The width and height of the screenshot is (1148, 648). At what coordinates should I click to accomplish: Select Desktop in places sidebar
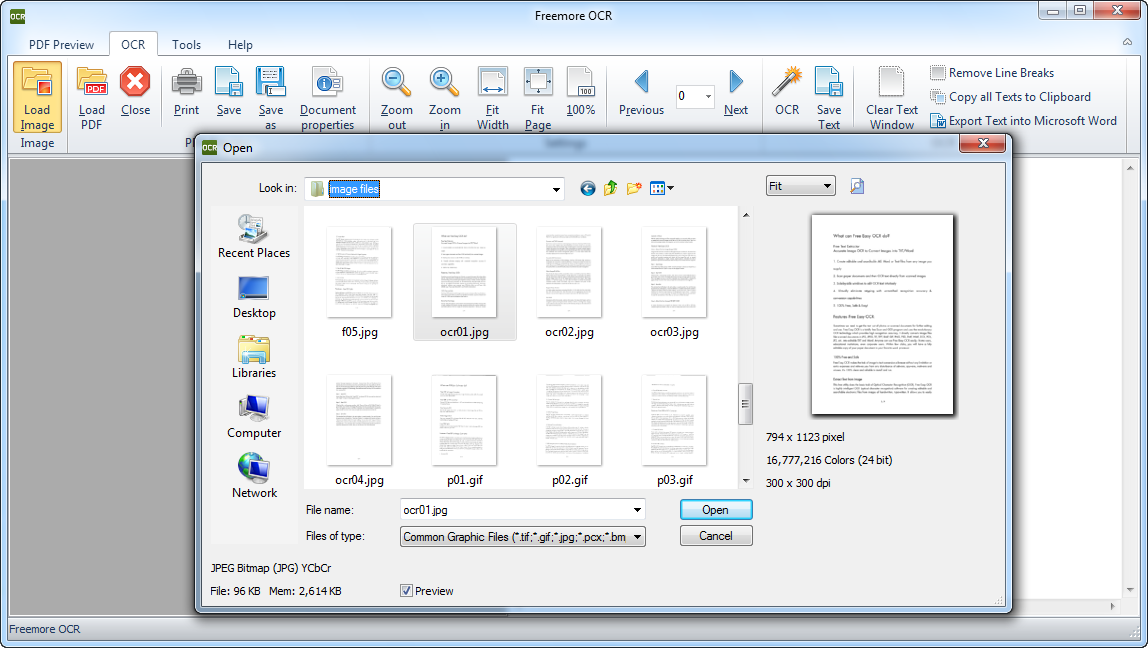(254, 297)
